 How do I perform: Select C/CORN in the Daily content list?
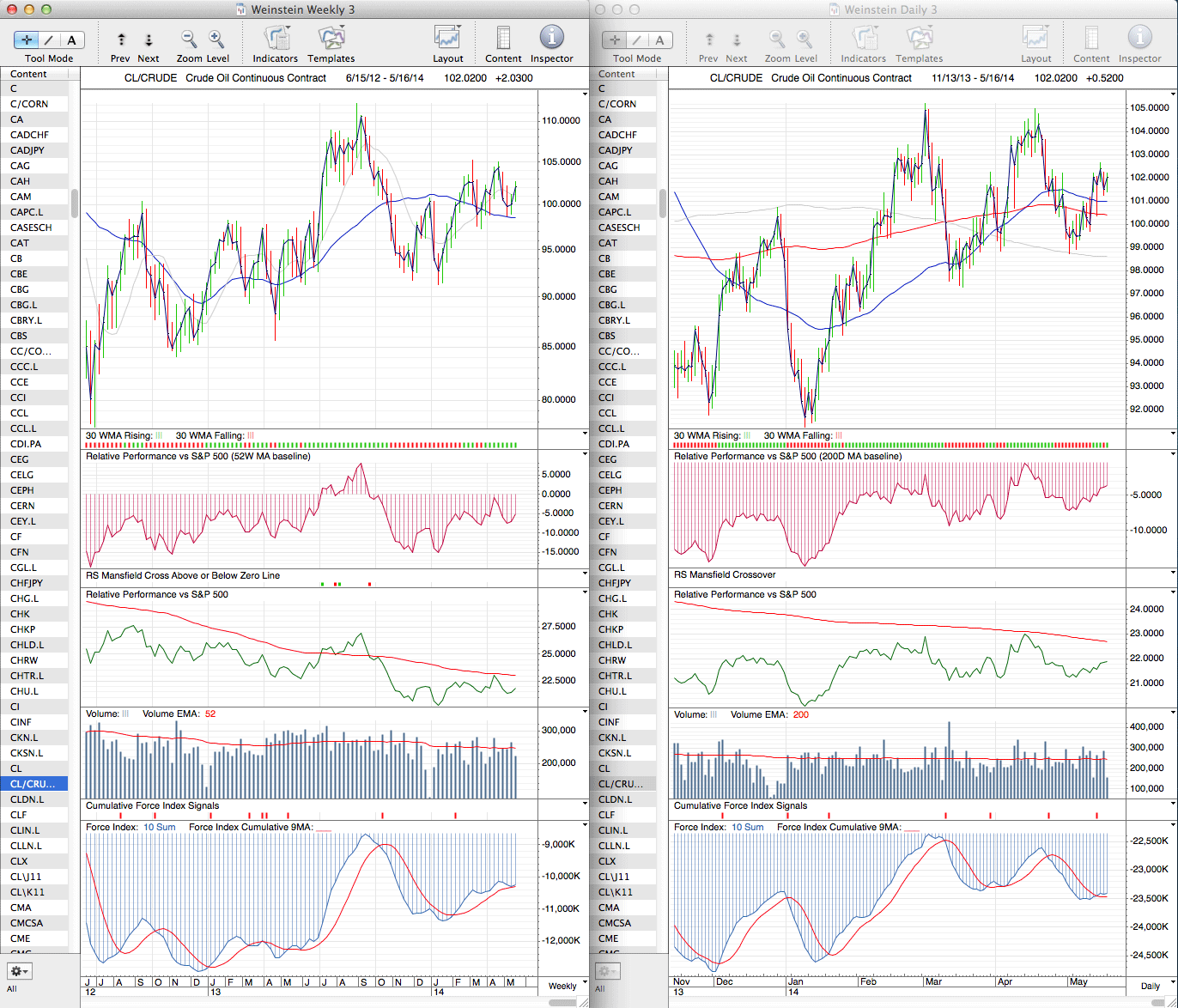pyautogui.click(x=617, y=104)
